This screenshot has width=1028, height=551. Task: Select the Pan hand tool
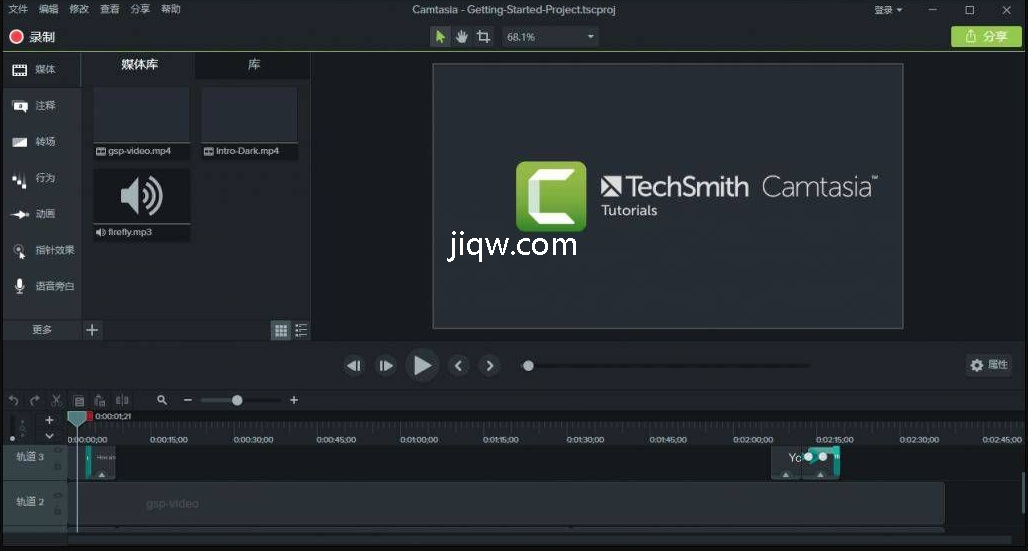(462, 37)
